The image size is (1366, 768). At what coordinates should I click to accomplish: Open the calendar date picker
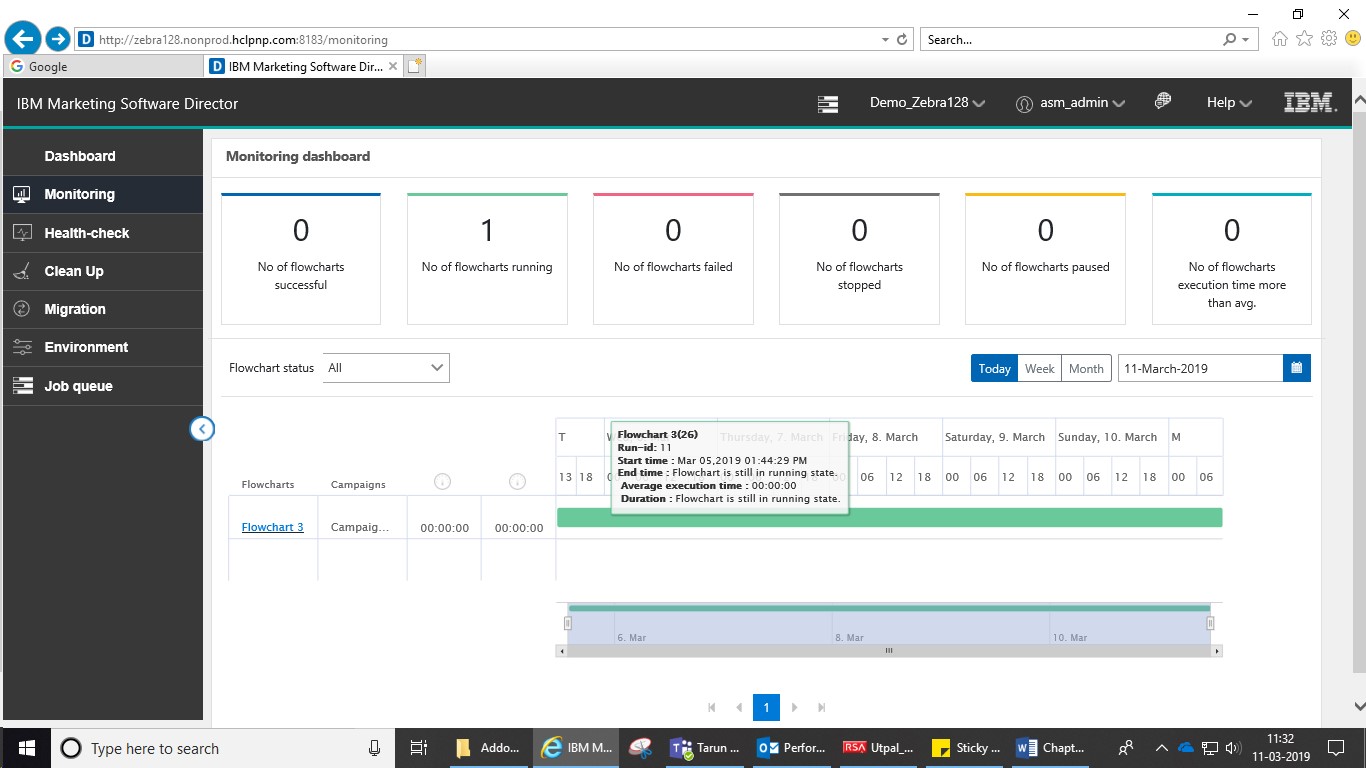[x=1297, y=368]
